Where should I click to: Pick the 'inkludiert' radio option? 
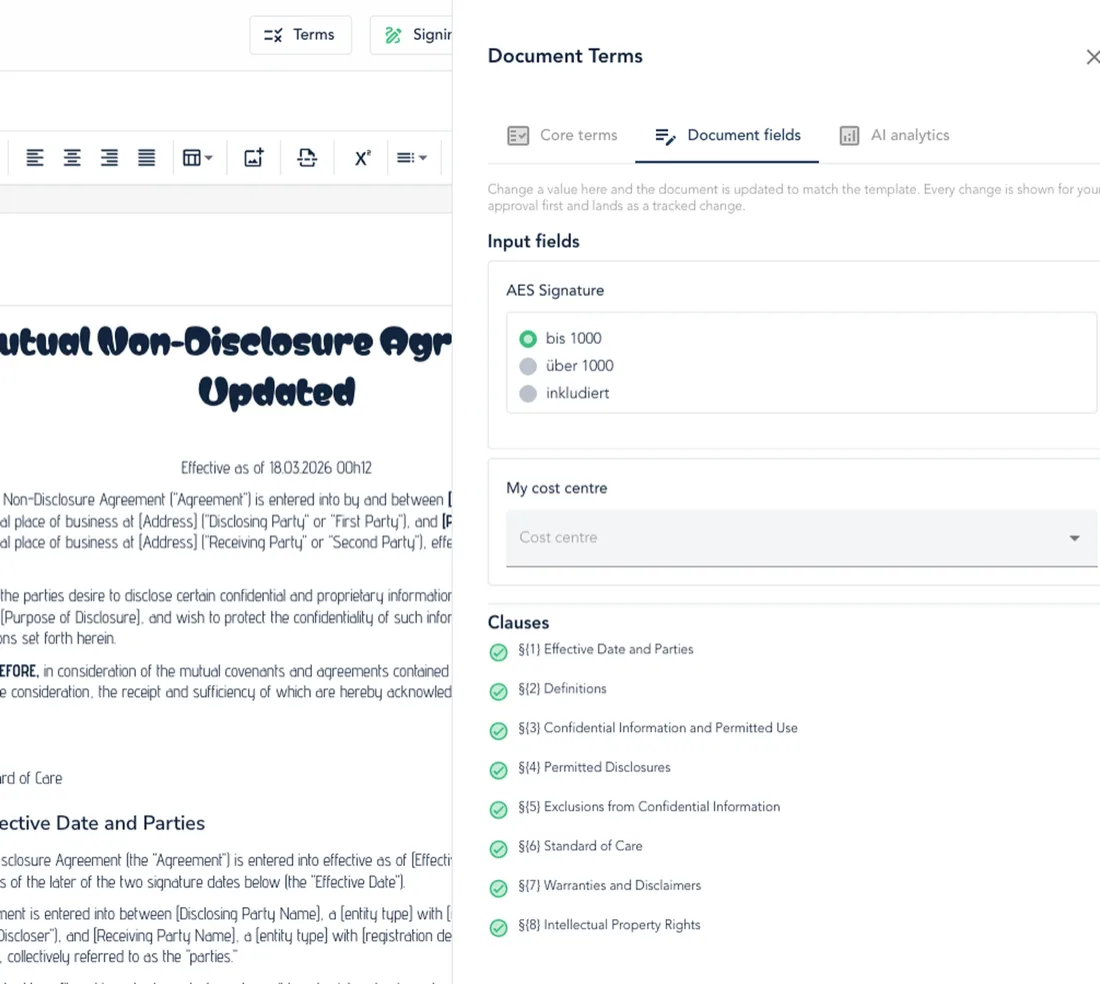point(528,393)
